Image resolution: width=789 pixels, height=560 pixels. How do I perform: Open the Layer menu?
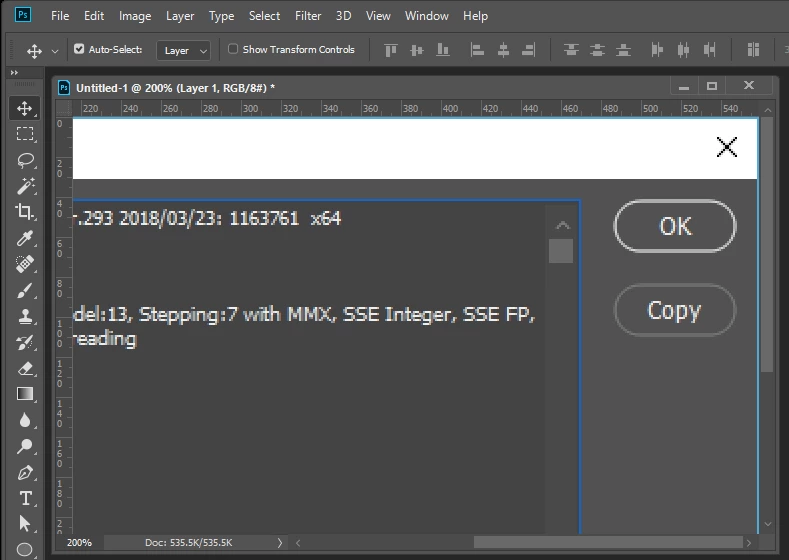click(180, 16)
